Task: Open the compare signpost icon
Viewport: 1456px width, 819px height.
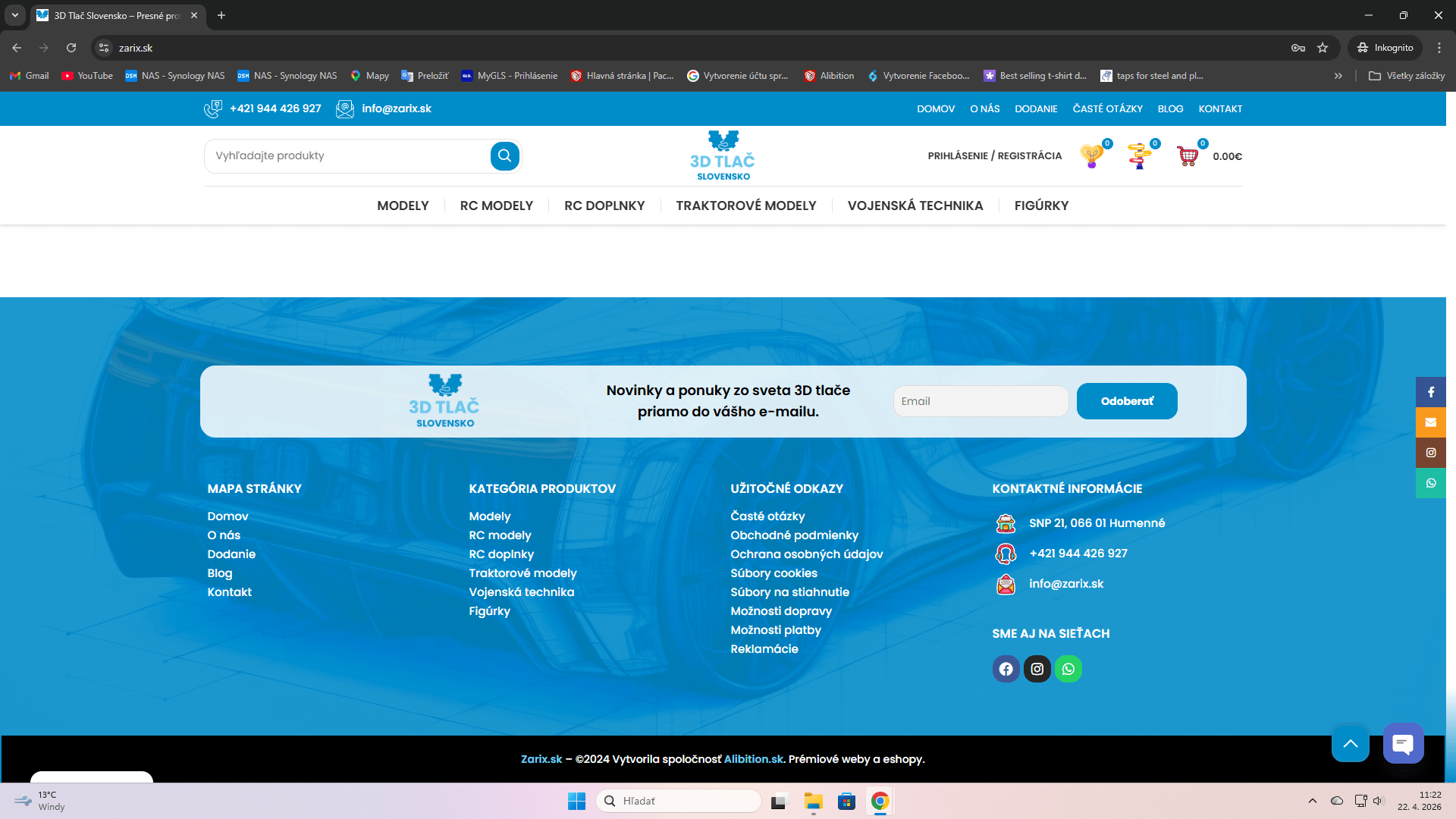Action: (x=1139, y=156)
